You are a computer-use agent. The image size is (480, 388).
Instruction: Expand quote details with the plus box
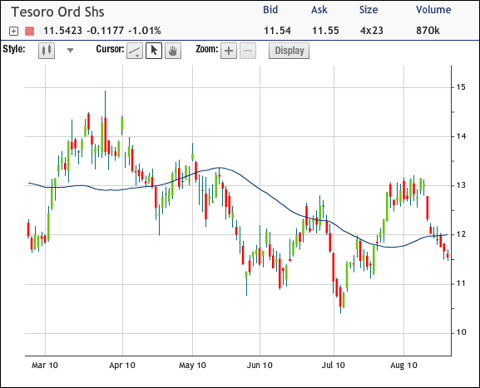point(13,31)
